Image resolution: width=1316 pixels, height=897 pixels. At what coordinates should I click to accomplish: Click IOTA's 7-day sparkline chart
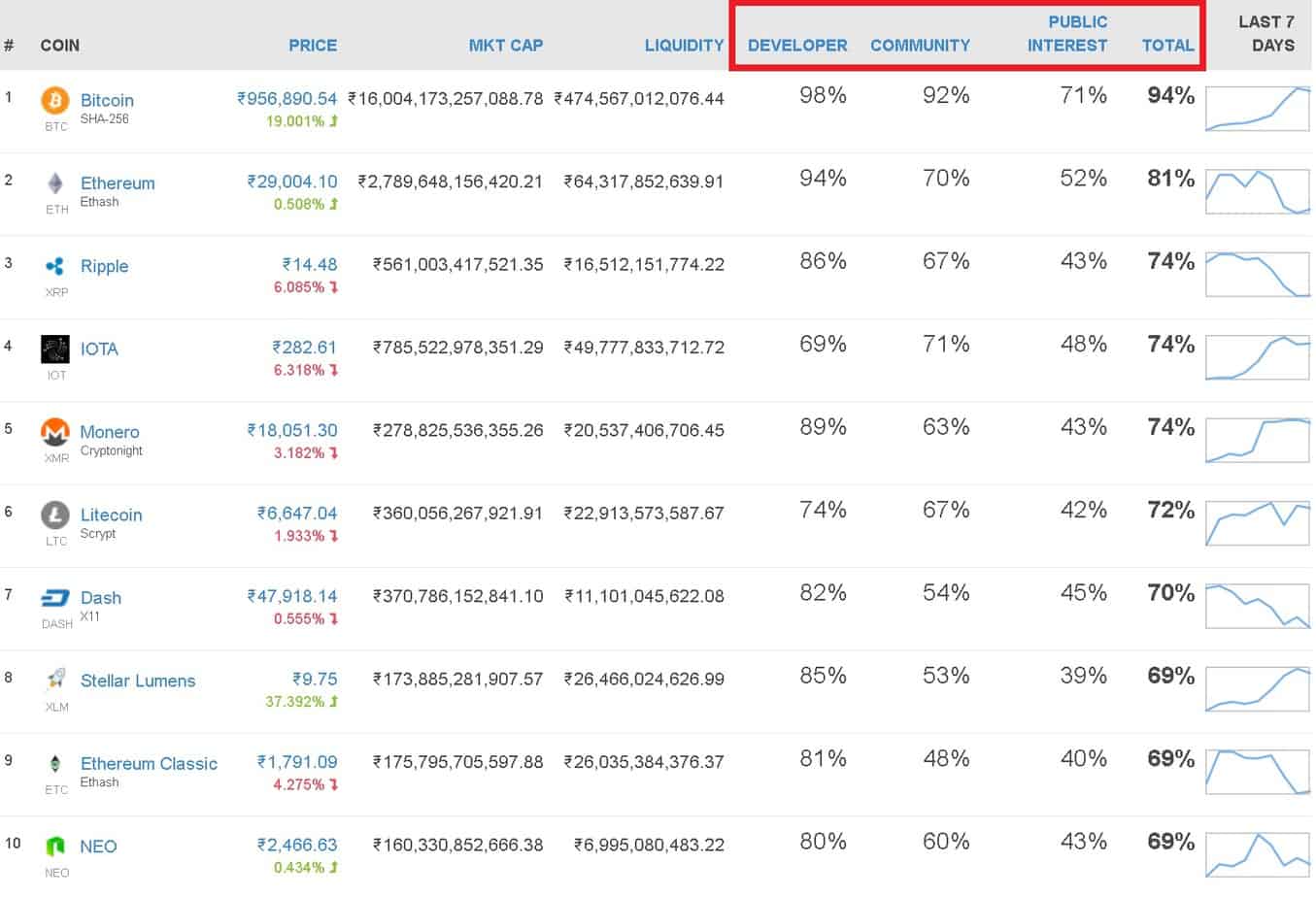pos(1258,357)
